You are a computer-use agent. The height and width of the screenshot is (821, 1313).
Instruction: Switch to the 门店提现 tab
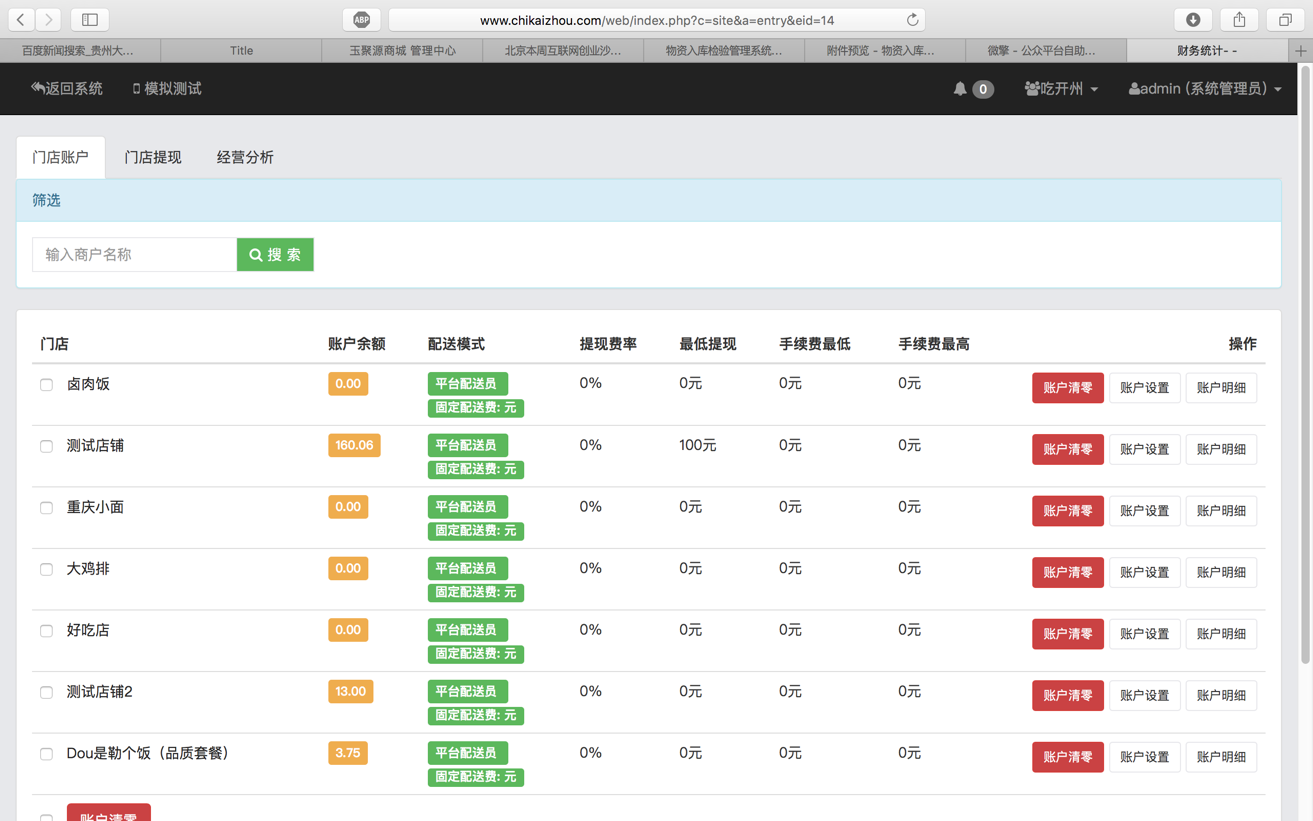coord(153,157)
